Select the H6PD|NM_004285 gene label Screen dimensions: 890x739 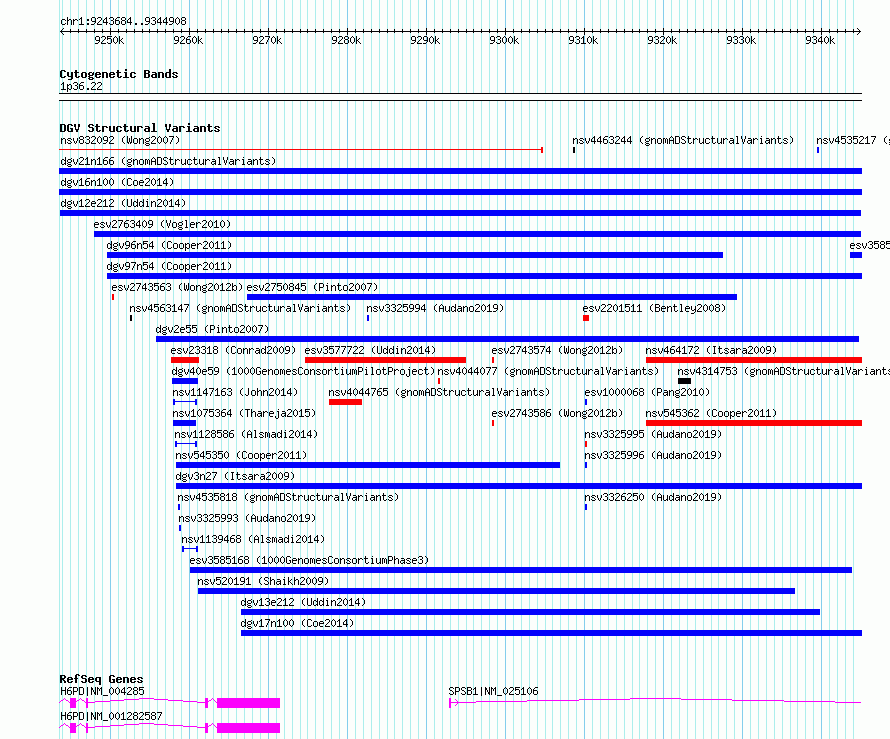click(x=102, y=691)
